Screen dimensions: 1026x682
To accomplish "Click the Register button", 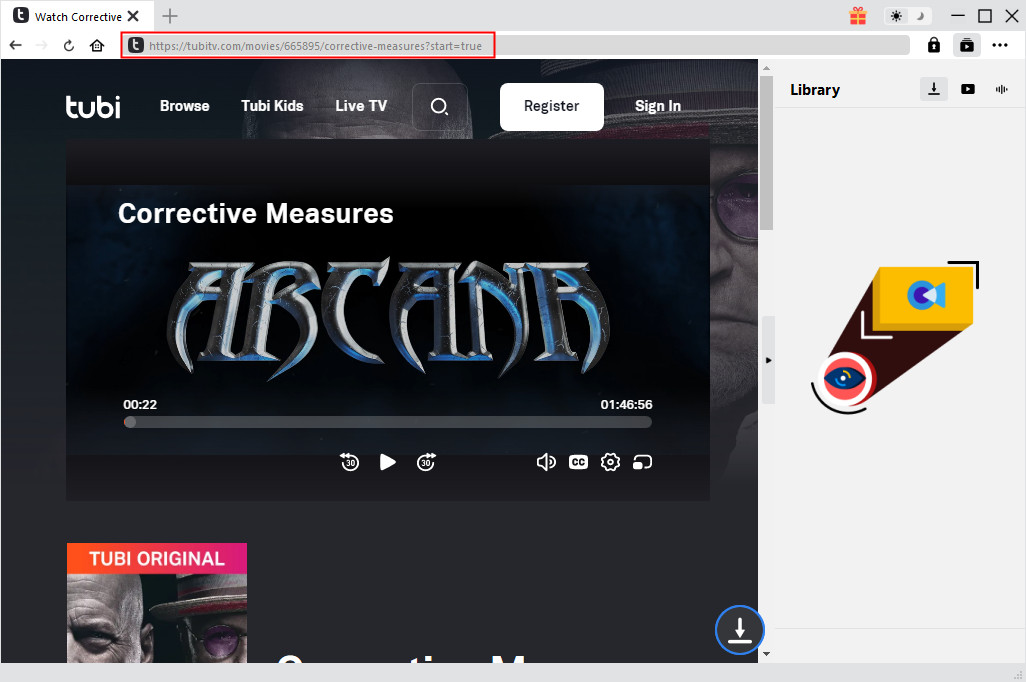I will (551, 106).
